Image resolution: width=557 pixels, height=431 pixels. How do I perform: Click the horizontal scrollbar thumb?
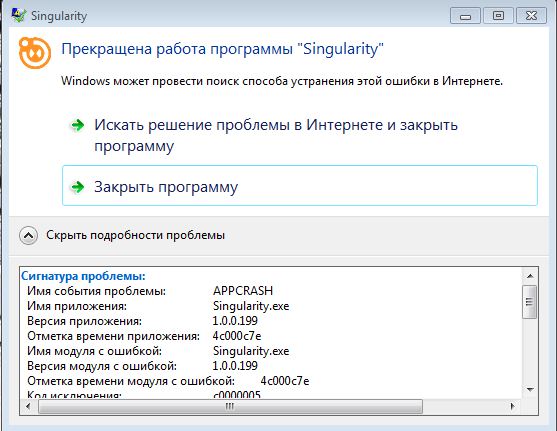coord(230,406)
